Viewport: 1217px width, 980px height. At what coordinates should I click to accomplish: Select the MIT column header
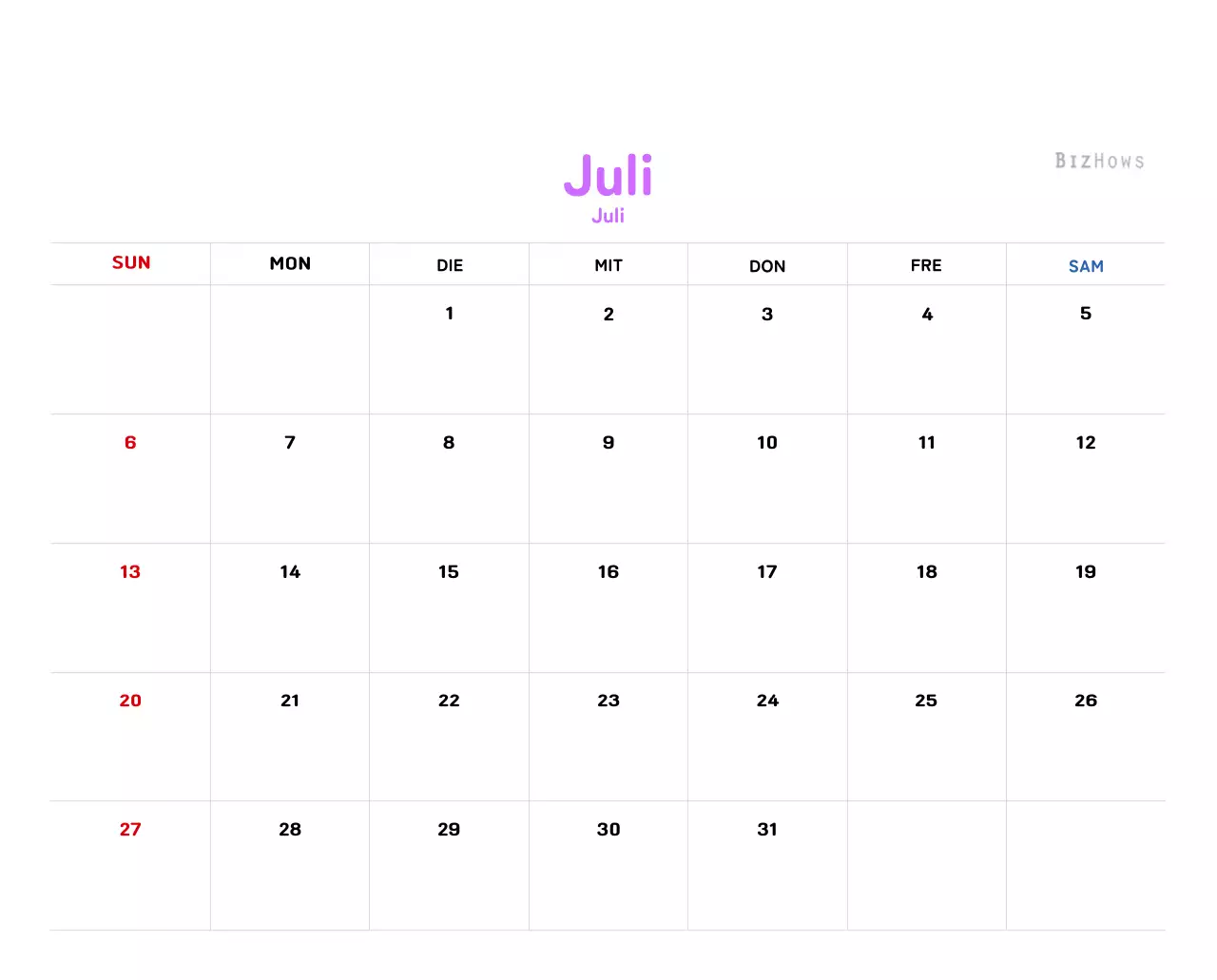coord(608,265)
